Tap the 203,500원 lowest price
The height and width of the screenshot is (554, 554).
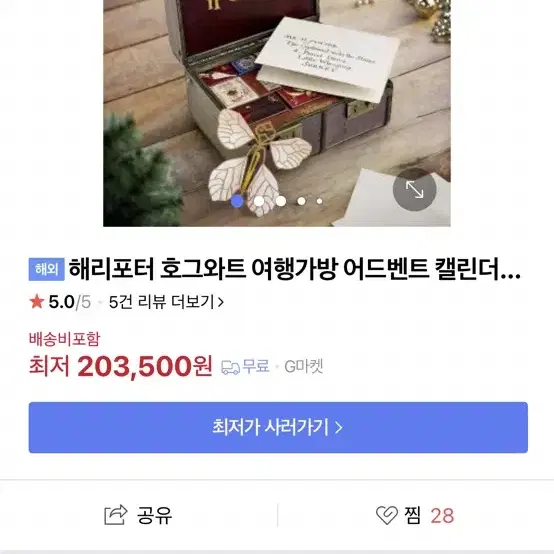coord(145,366)
